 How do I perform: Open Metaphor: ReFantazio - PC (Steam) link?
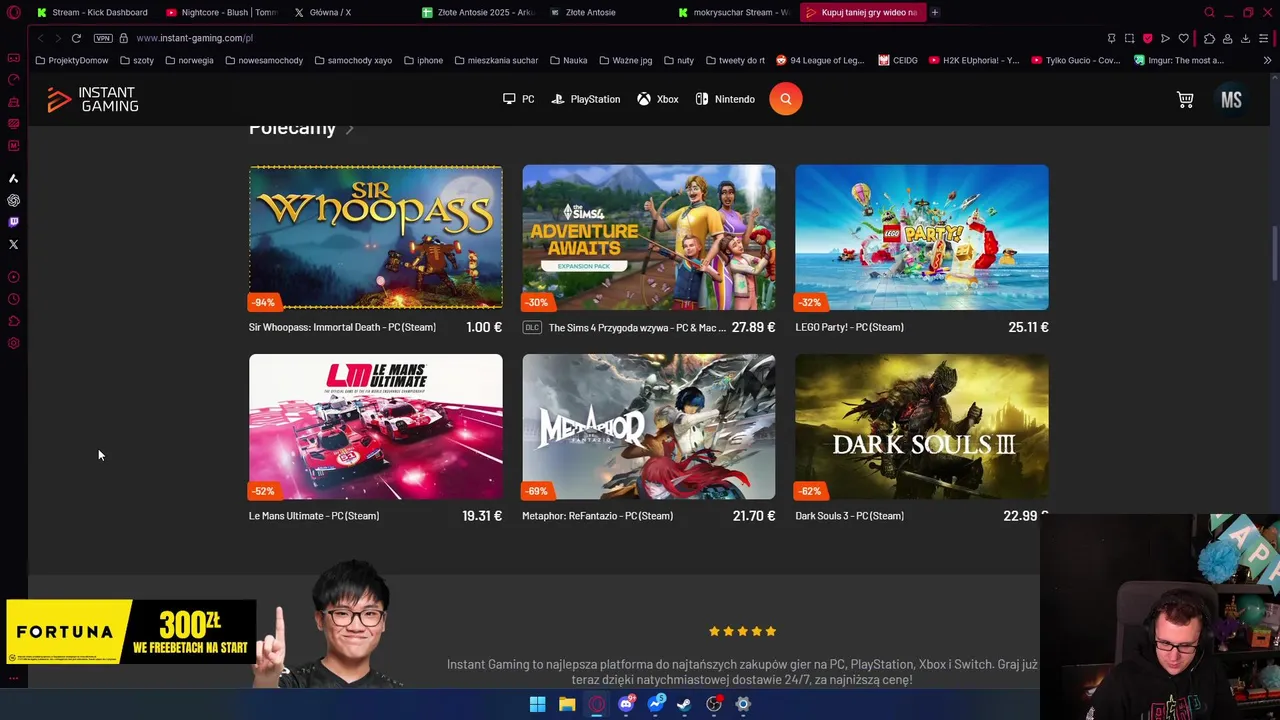tap(597, 516)
